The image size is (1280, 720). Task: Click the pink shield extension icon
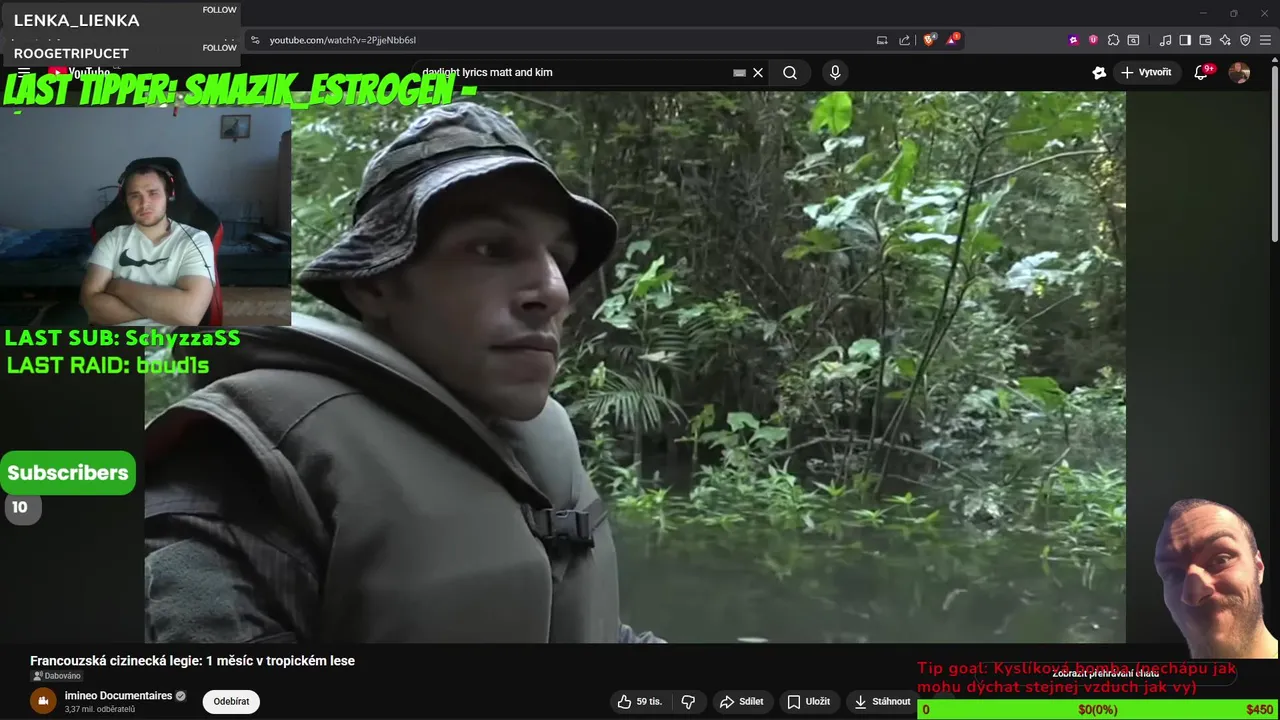point(1093,40)
